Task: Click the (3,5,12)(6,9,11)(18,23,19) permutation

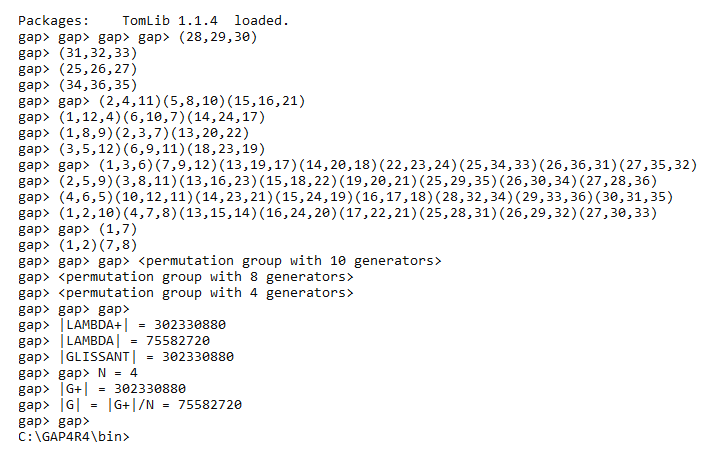Action: [162, 149]
